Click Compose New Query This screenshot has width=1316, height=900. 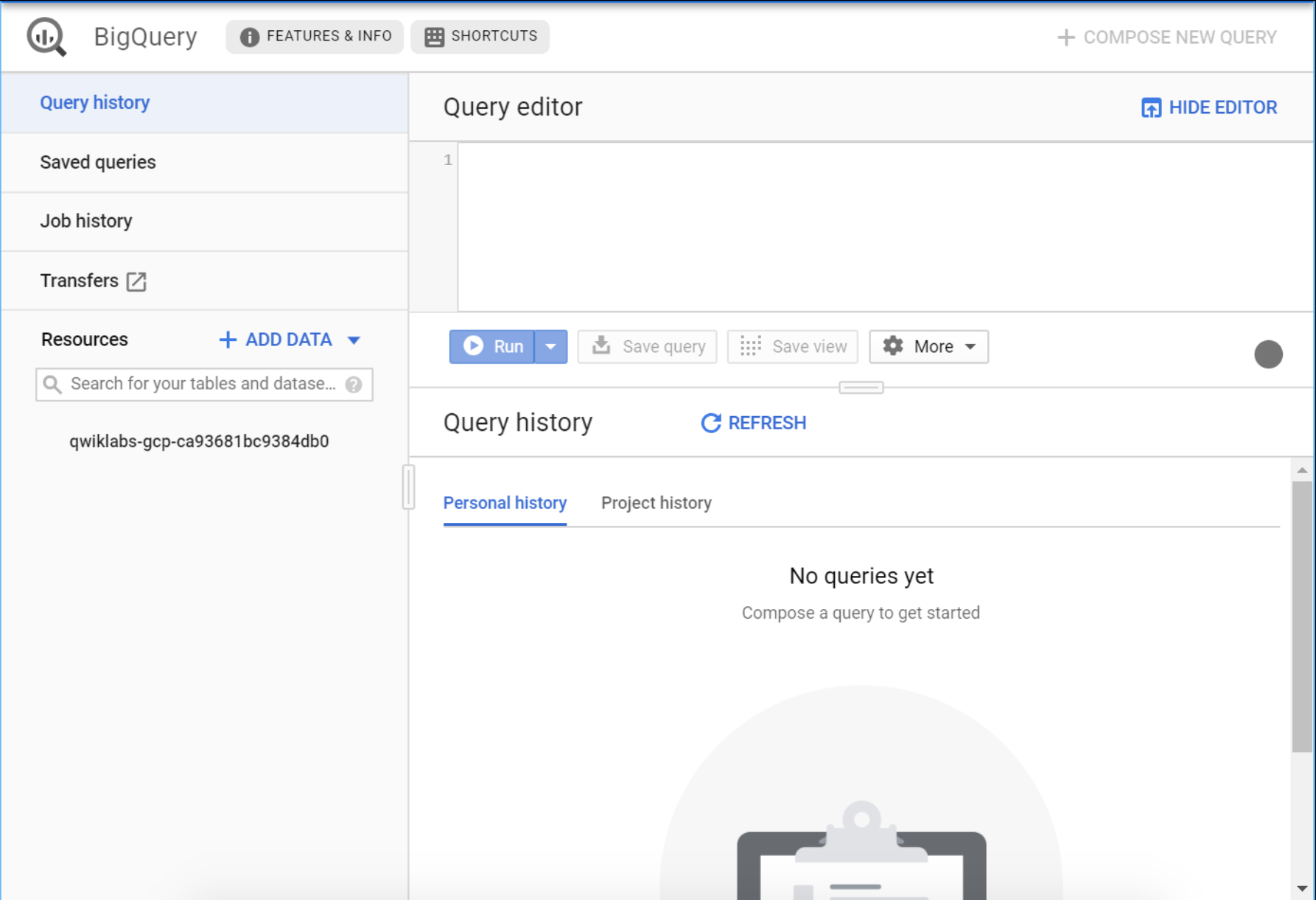tap(1166, 38)
